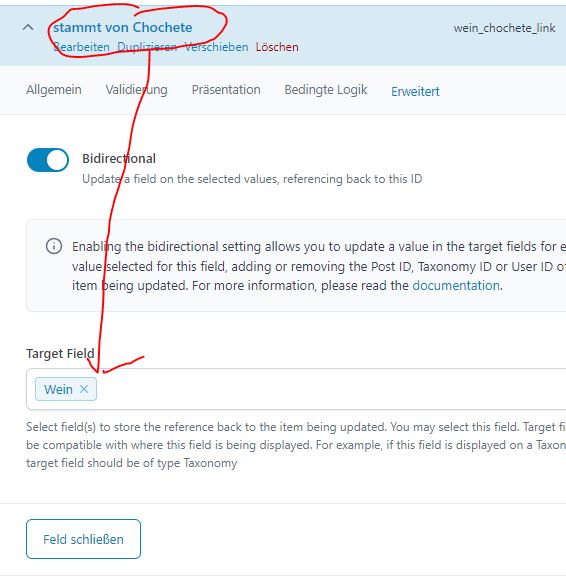The width and height of the screenshot is (566, 582).
Task: Click Duplizieren to duplicate the field
Action: pos(147,47)
